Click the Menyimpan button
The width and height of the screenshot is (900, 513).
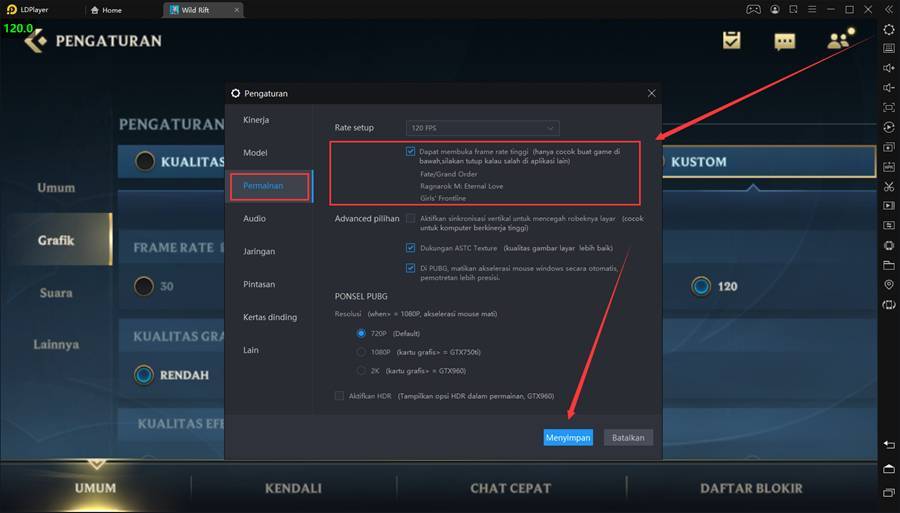pos(568,437)
